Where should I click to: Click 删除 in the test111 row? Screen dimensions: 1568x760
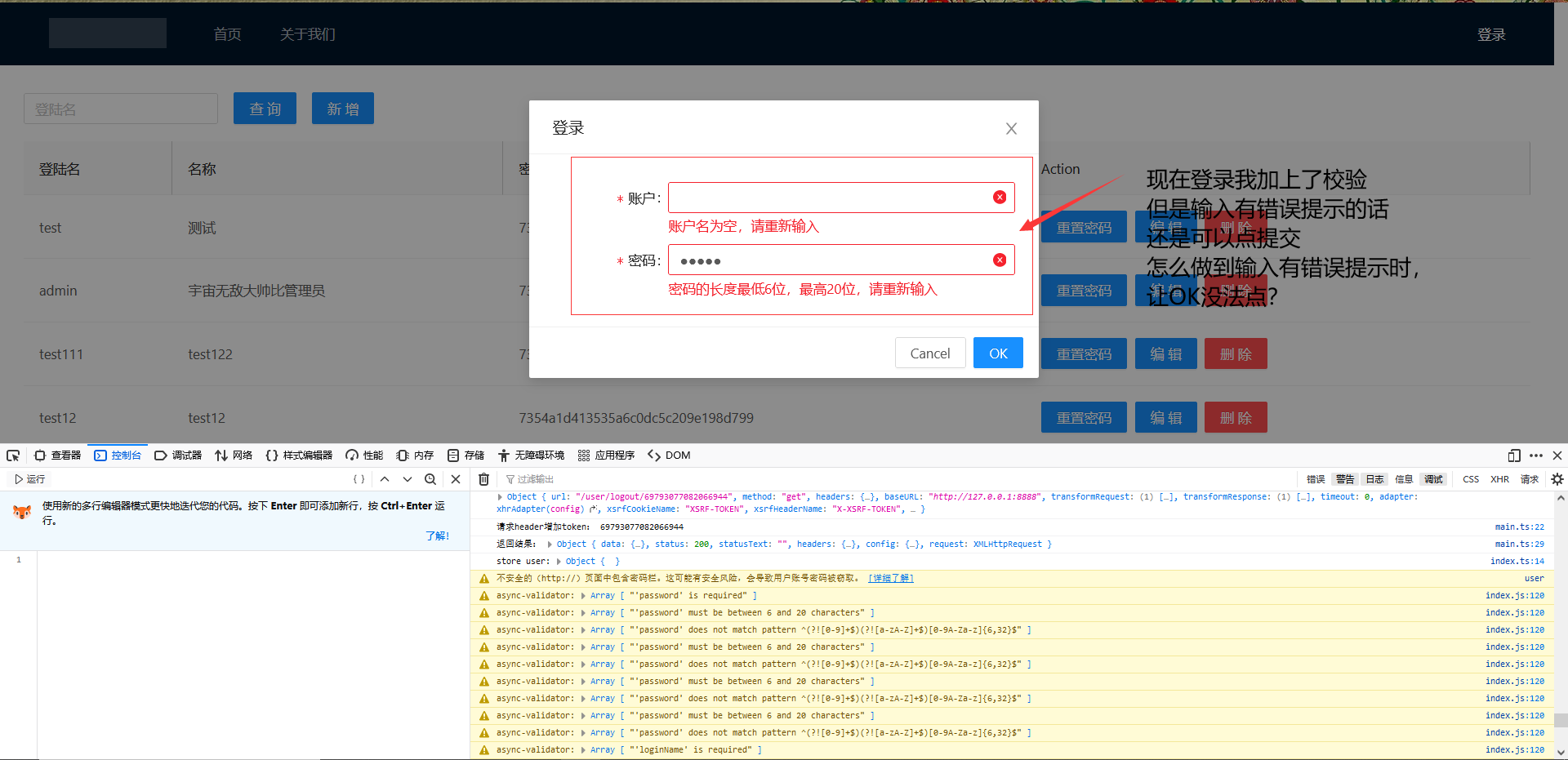1236,354
